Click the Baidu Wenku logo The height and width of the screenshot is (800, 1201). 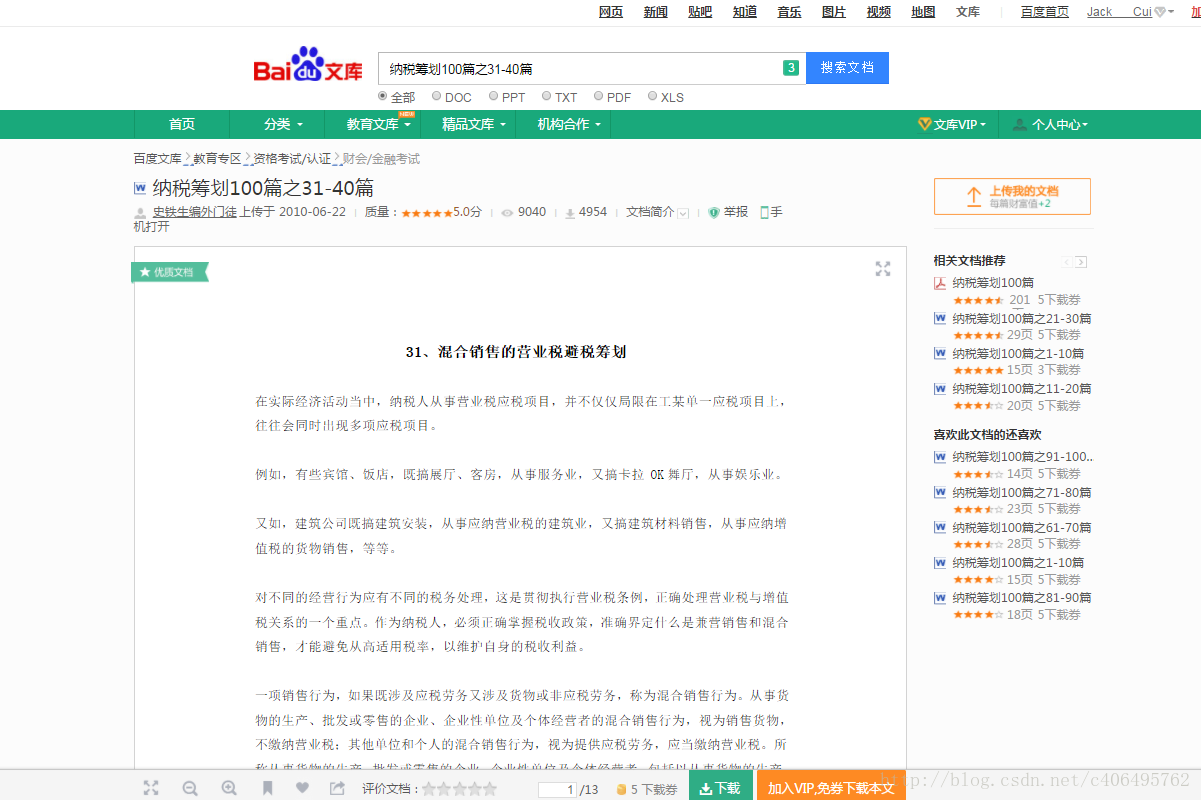[308, 67]
